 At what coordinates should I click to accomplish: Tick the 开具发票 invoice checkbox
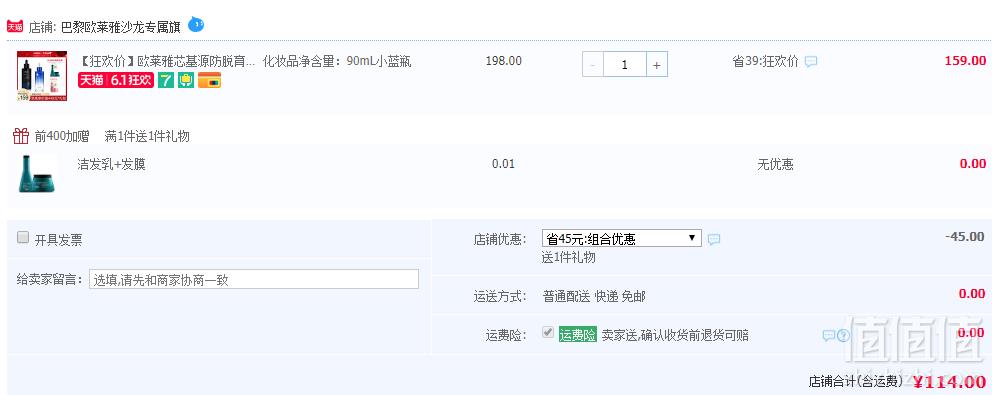point(23,237)
